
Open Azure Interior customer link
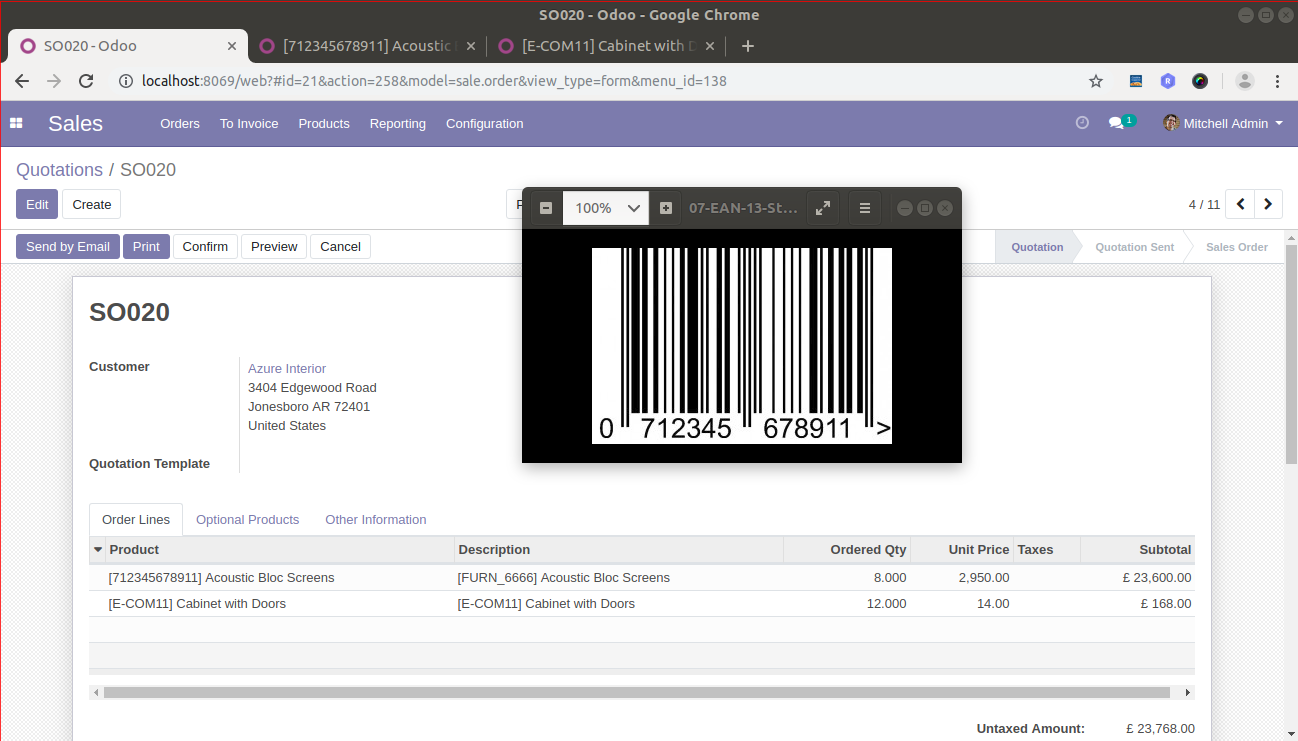tap(287, 369)
